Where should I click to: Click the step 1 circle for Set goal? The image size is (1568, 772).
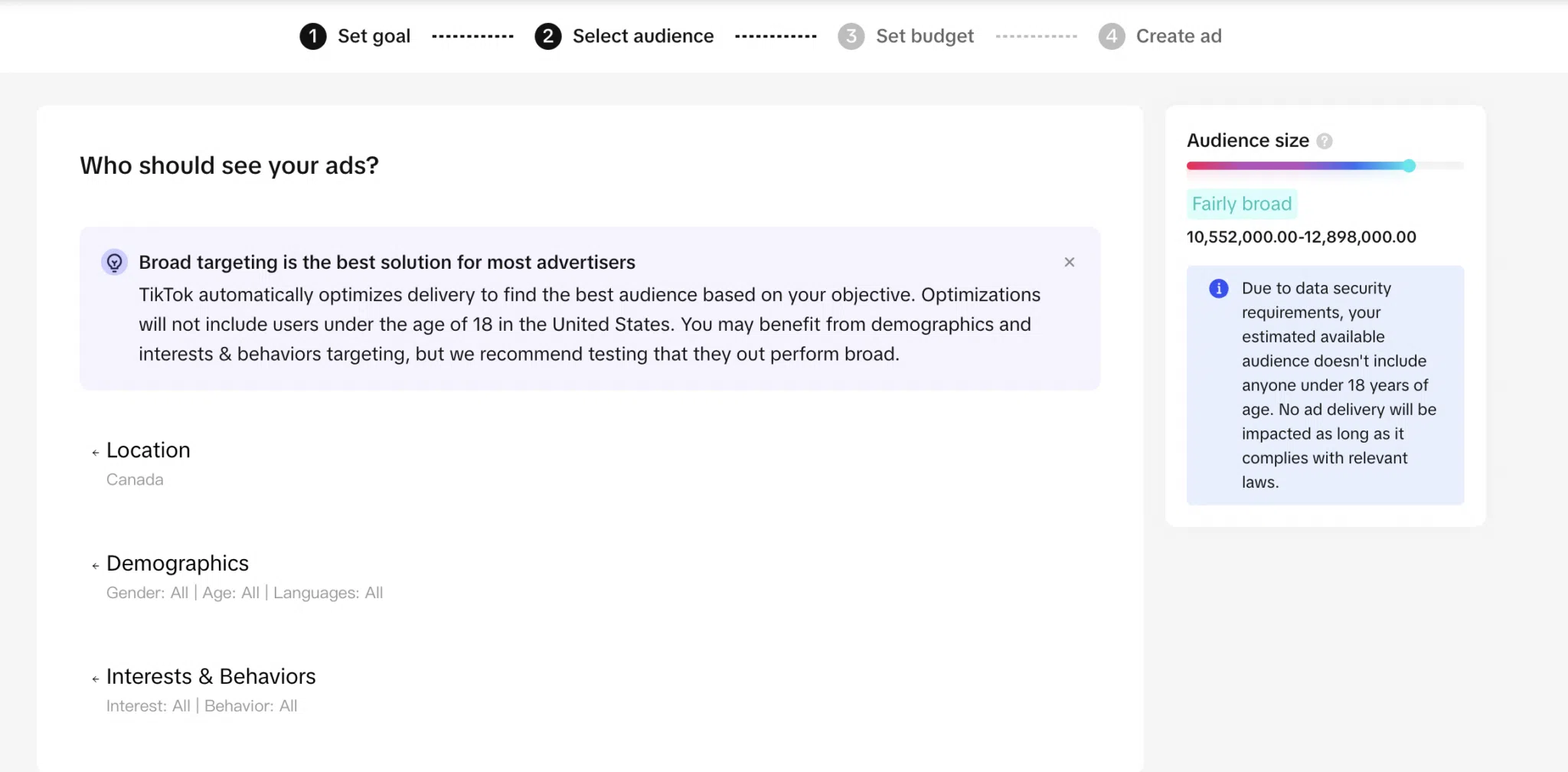pos(312,36)
